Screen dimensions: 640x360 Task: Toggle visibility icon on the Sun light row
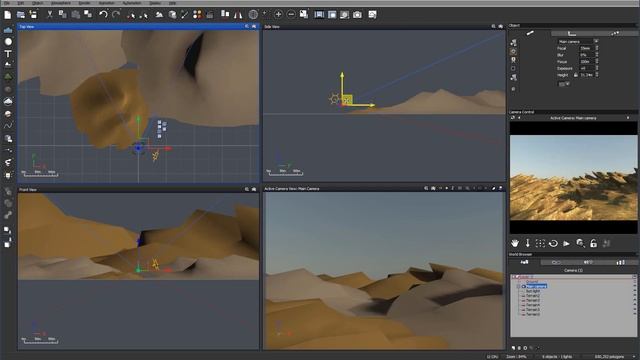(x=635, y=291)
